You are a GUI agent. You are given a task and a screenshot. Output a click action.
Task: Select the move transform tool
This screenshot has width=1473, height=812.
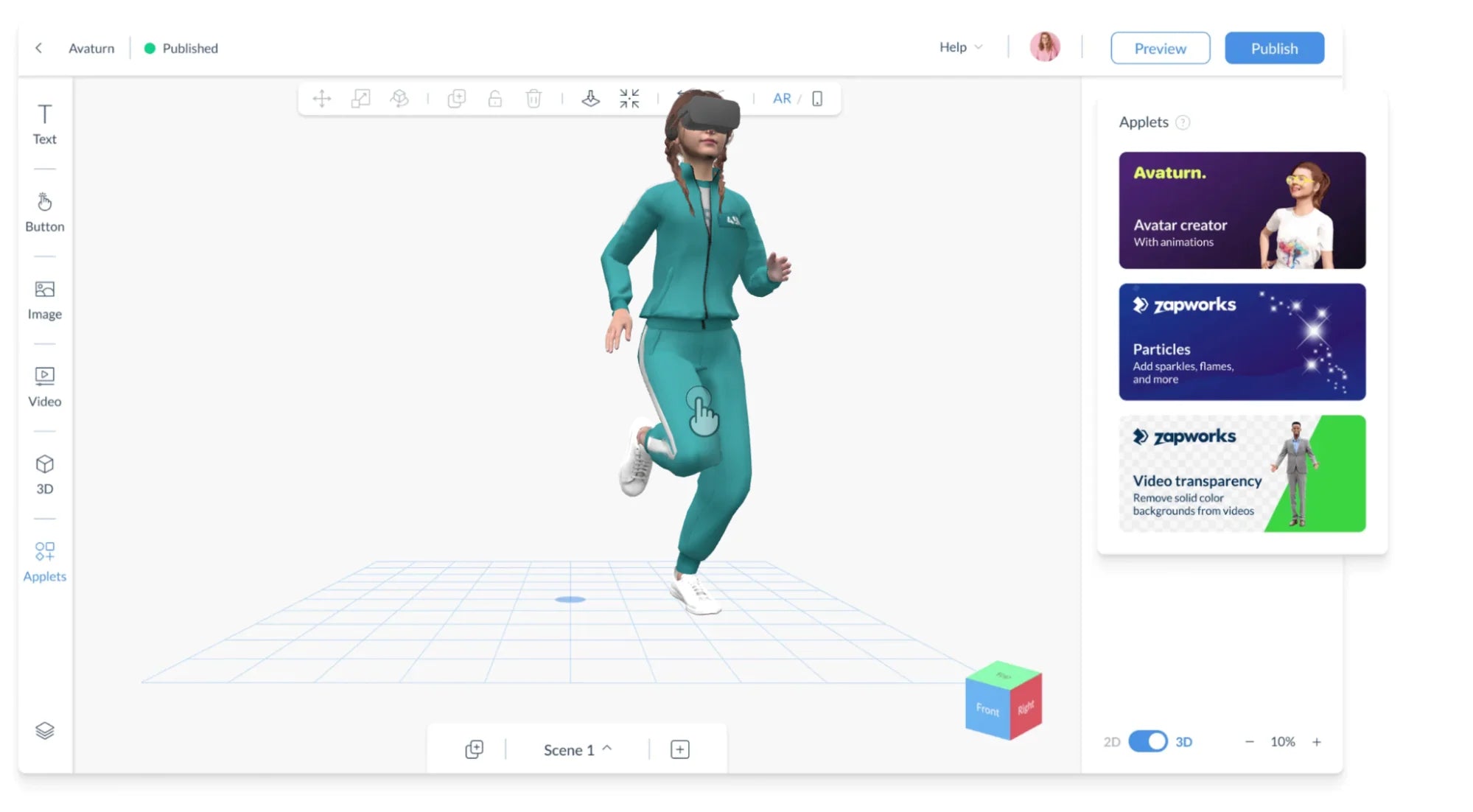(x=322, y=99)
